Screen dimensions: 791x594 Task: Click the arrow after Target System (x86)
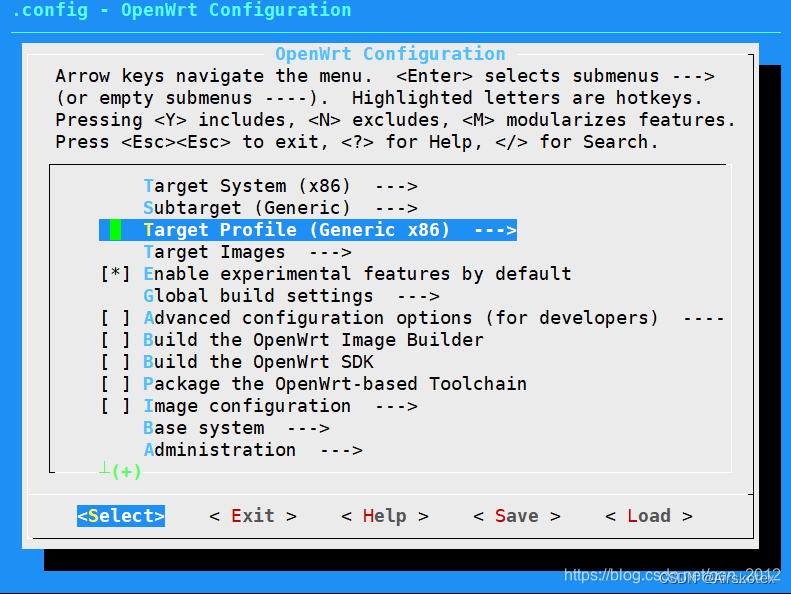pos(397,187)
